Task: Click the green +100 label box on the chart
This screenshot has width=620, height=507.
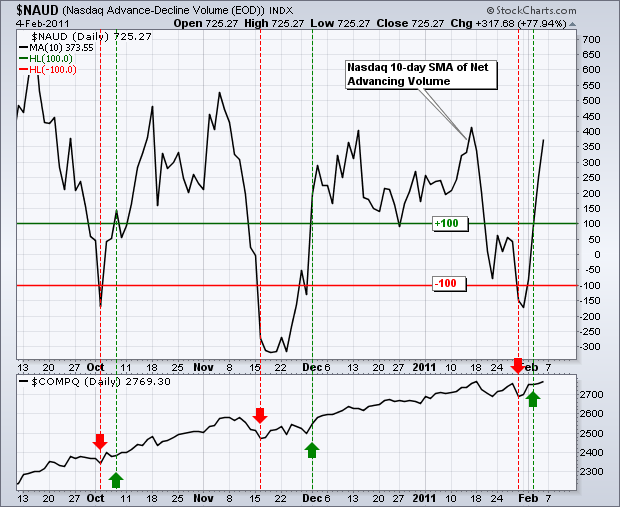Action: (x=450, y=223)
